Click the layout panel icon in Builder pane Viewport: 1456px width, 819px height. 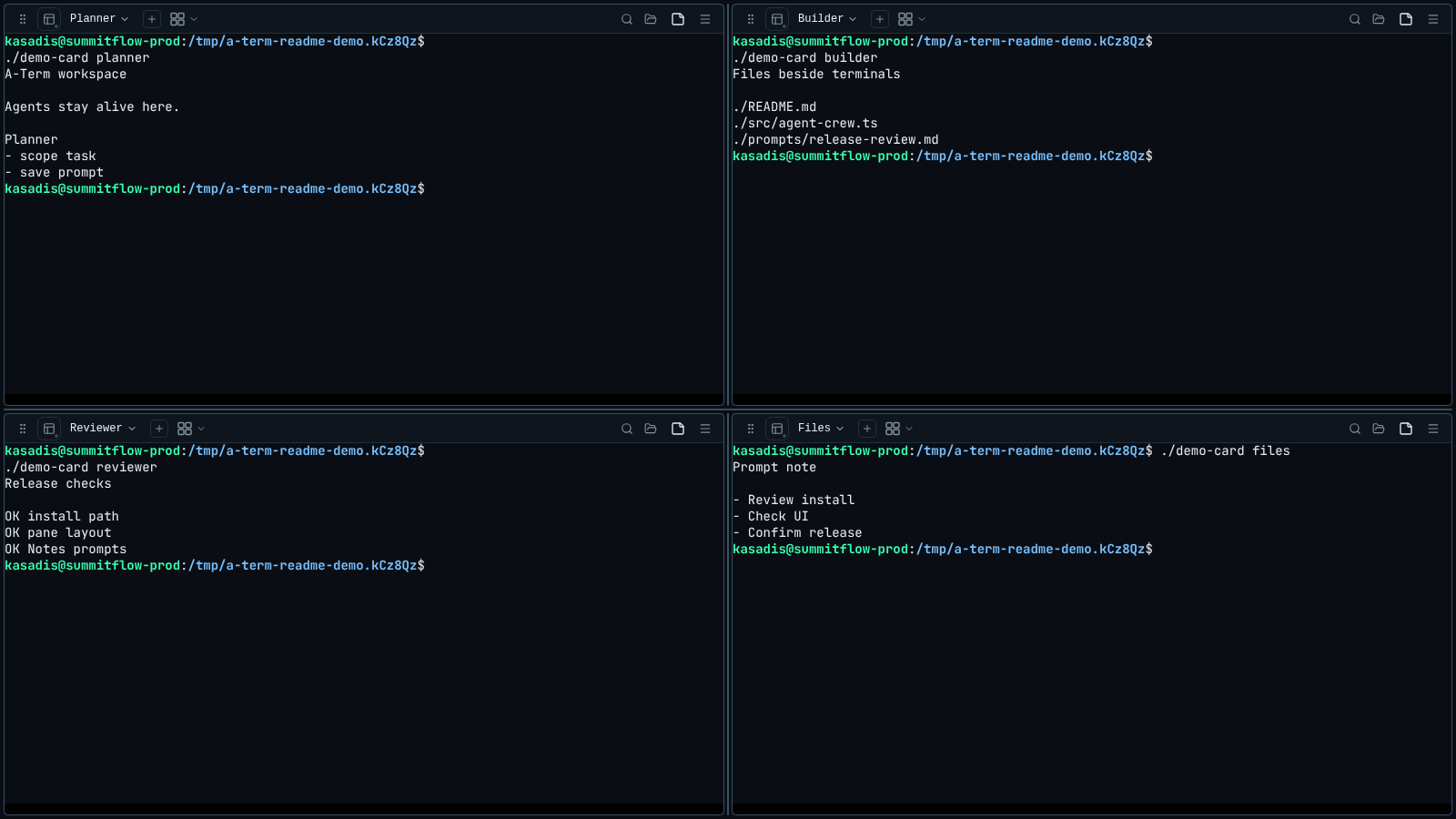[x=777, y=19]
